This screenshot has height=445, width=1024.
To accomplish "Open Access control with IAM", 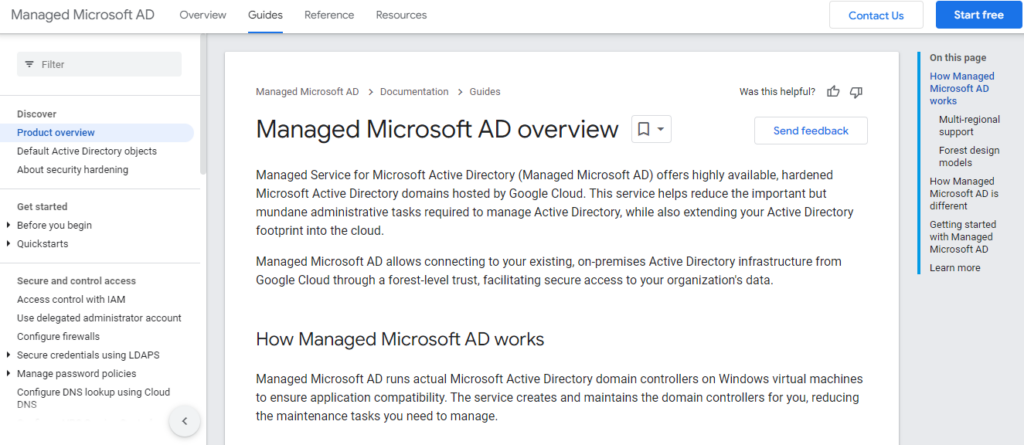I will [x=71, y=299].
